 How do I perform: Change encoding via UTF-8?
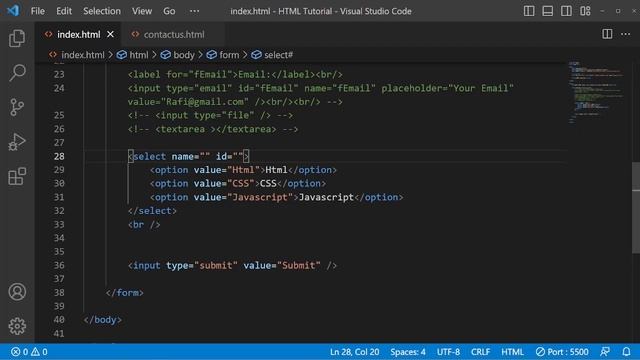(448, 352)
